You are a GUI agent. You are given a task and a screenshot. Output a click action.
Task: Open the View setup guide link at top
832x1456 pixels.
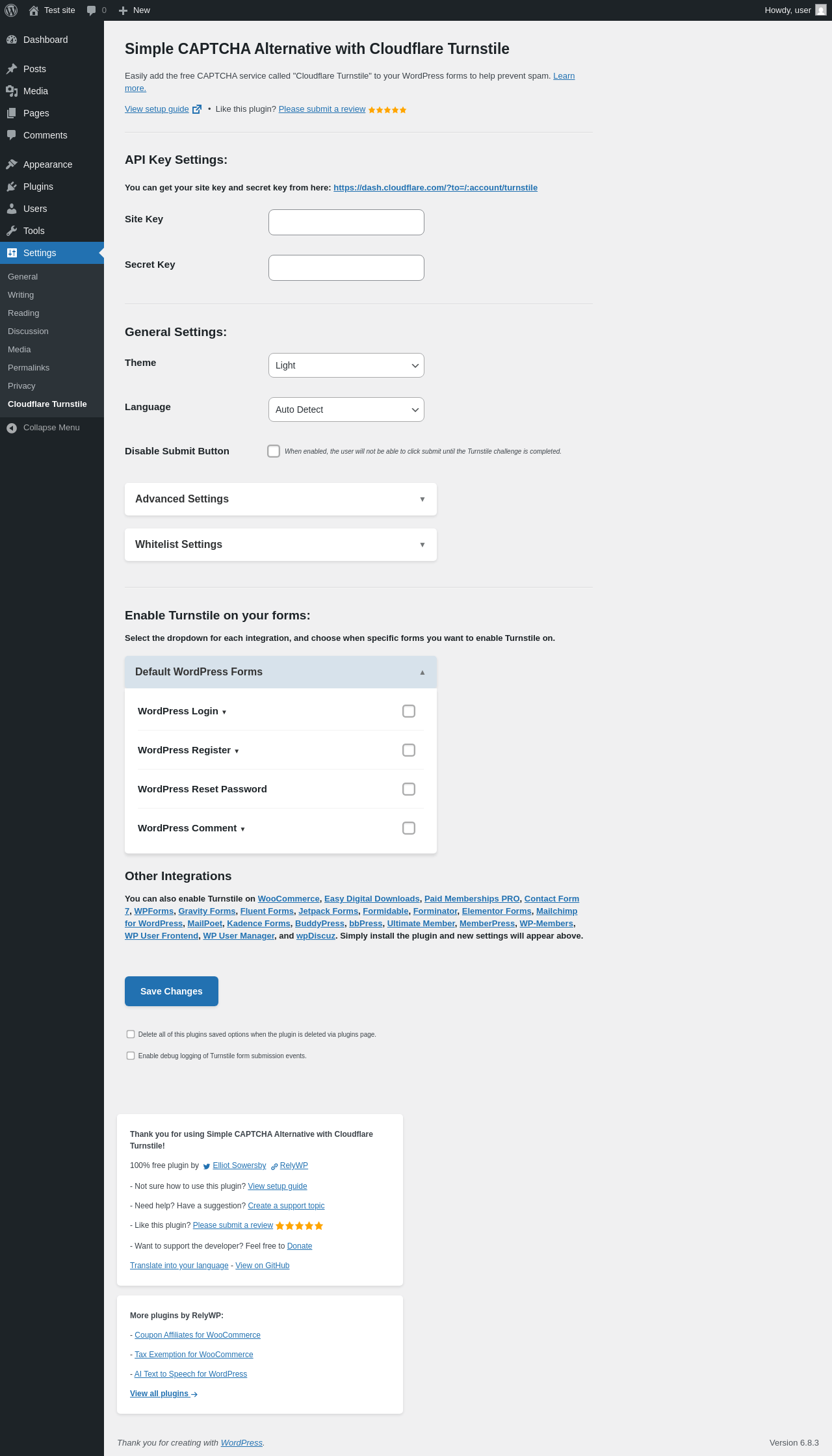click(157, 109)
